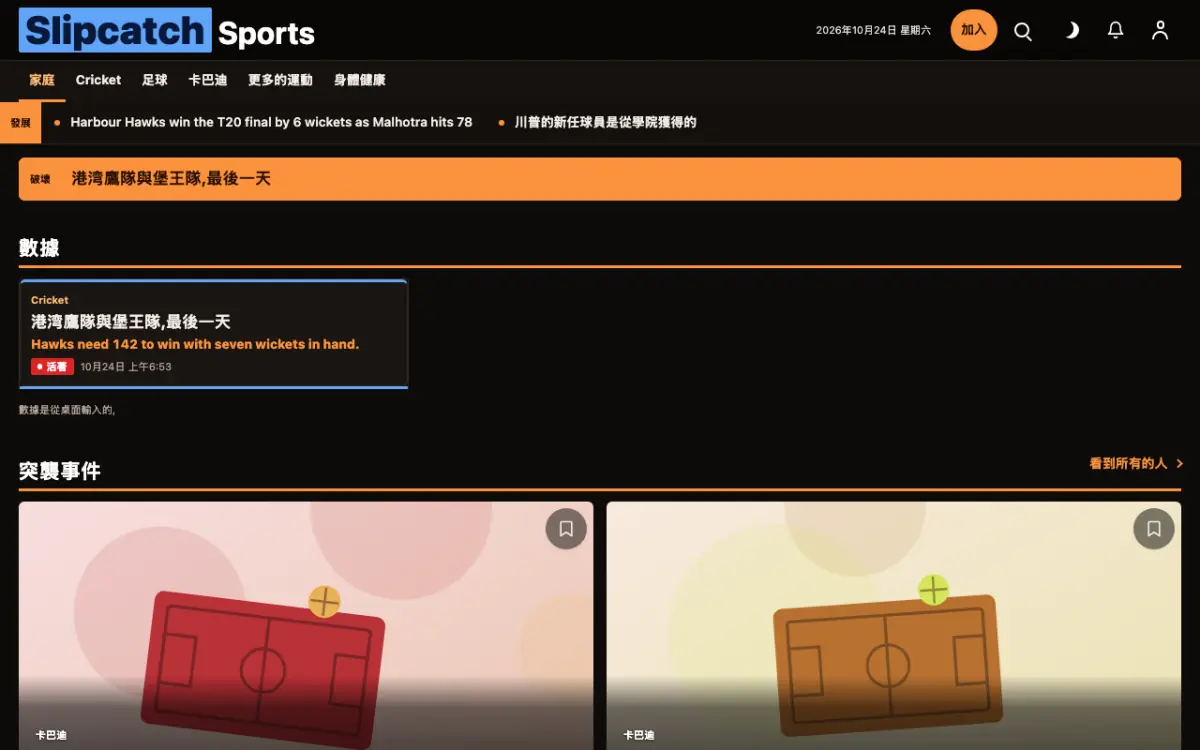The image size is (1200, 750).
Task: Open the search icon in header
Action: tap(1023, 31)
